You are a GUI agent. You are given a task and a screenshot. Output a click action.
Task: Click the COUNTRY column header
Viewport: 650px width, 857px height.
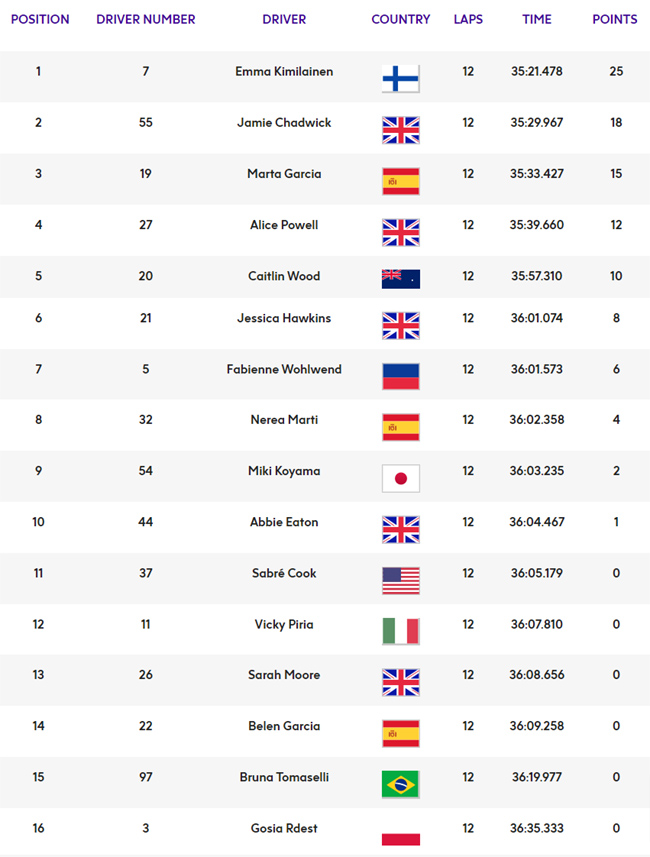tap(401, 19)
